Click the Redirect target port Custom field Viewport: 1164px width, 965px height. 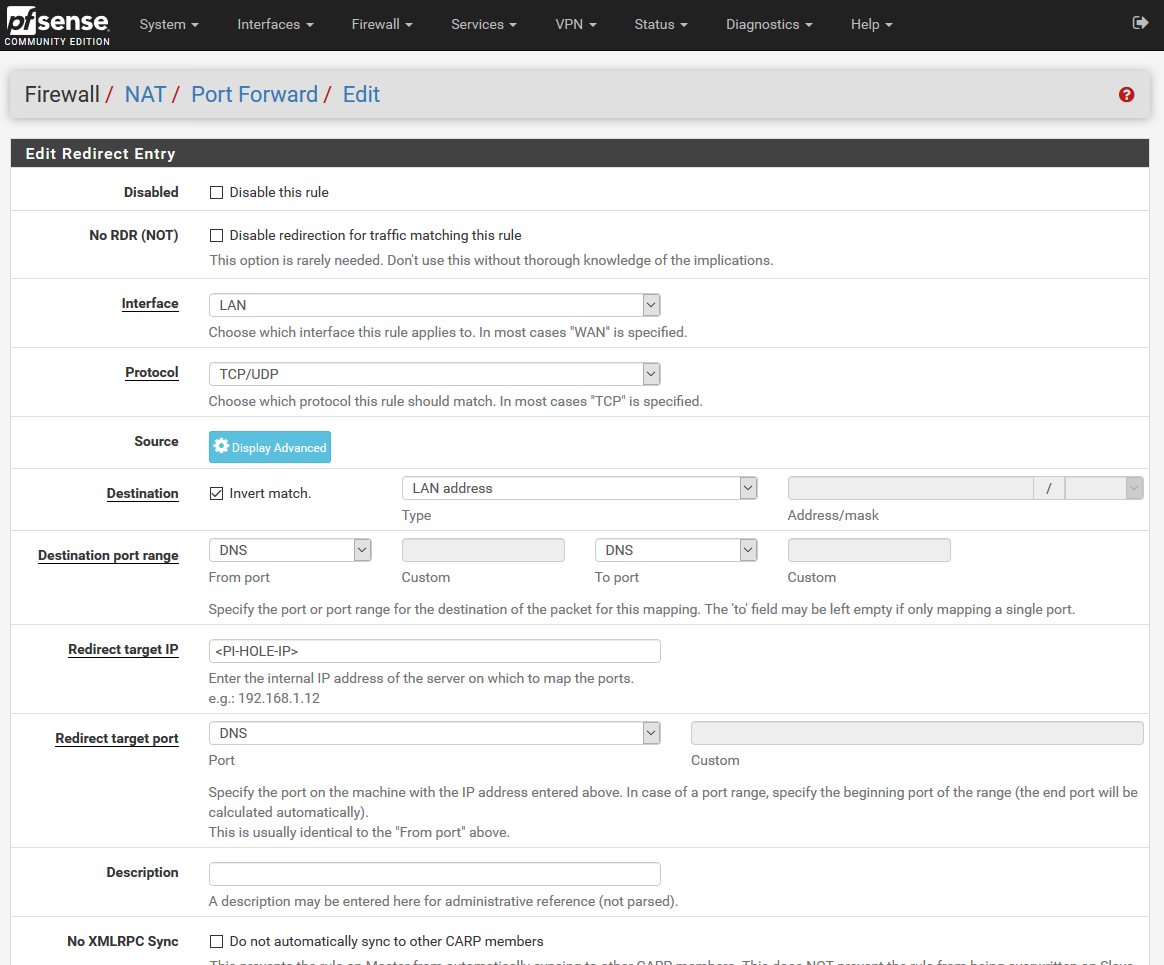pyautogui.click(x=917, y=733)
